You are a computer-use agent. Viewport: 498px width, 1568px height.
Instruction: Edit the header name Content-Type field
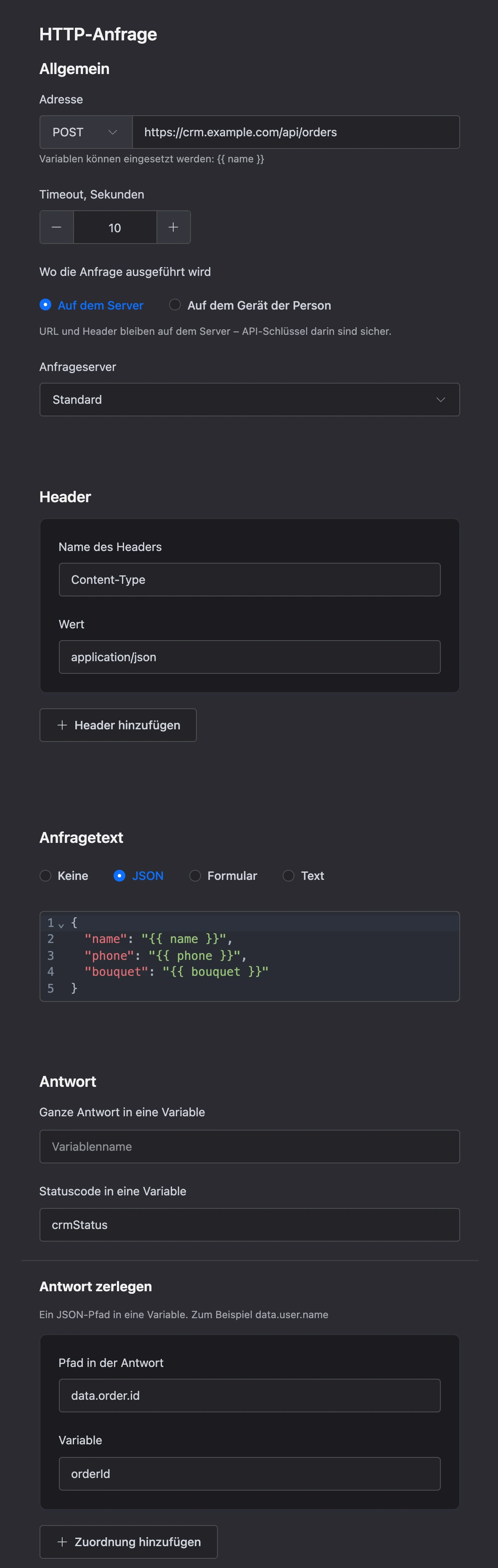249,580
